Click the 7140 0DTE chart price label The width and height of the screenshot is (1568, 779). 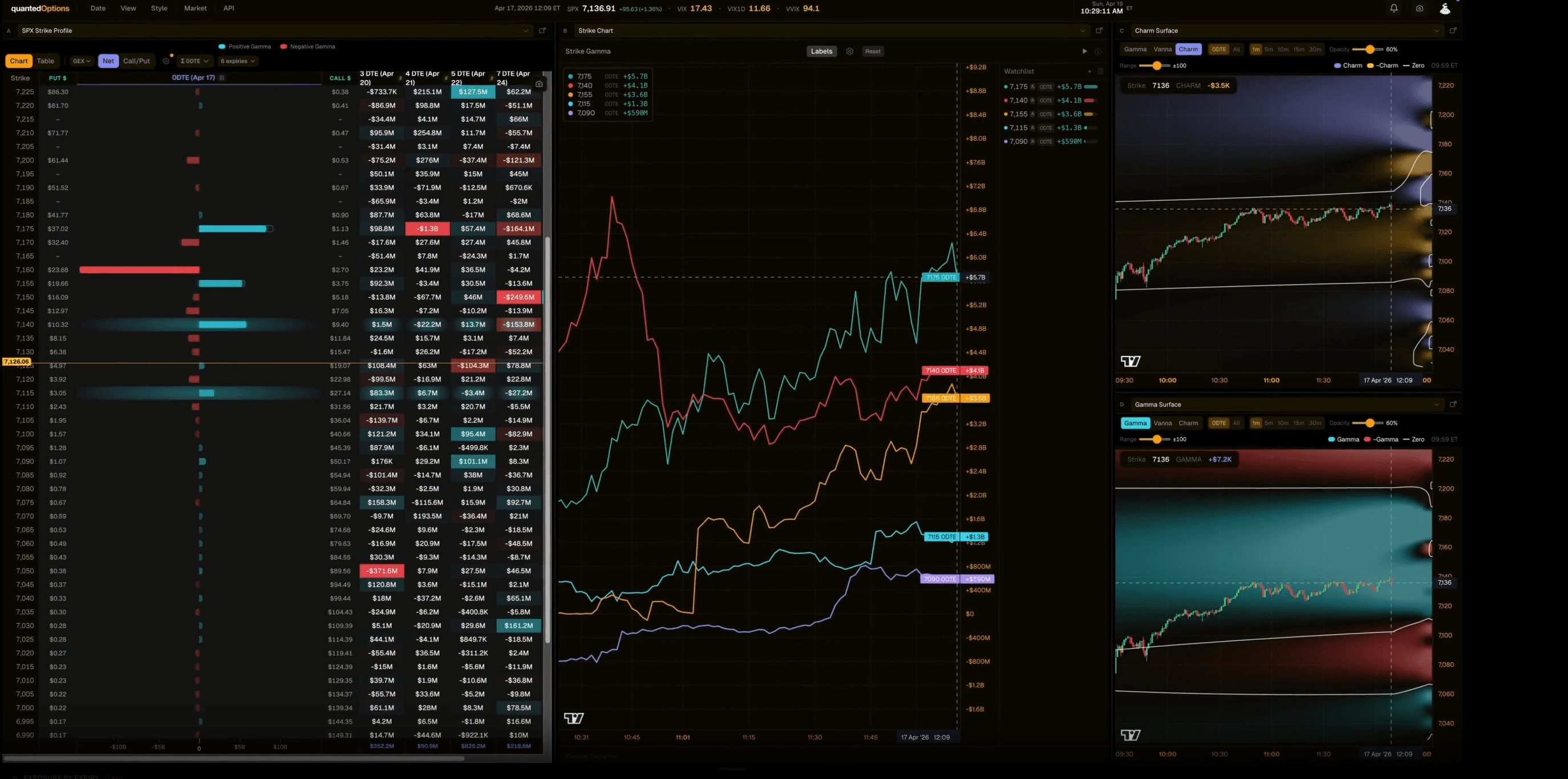941,371
